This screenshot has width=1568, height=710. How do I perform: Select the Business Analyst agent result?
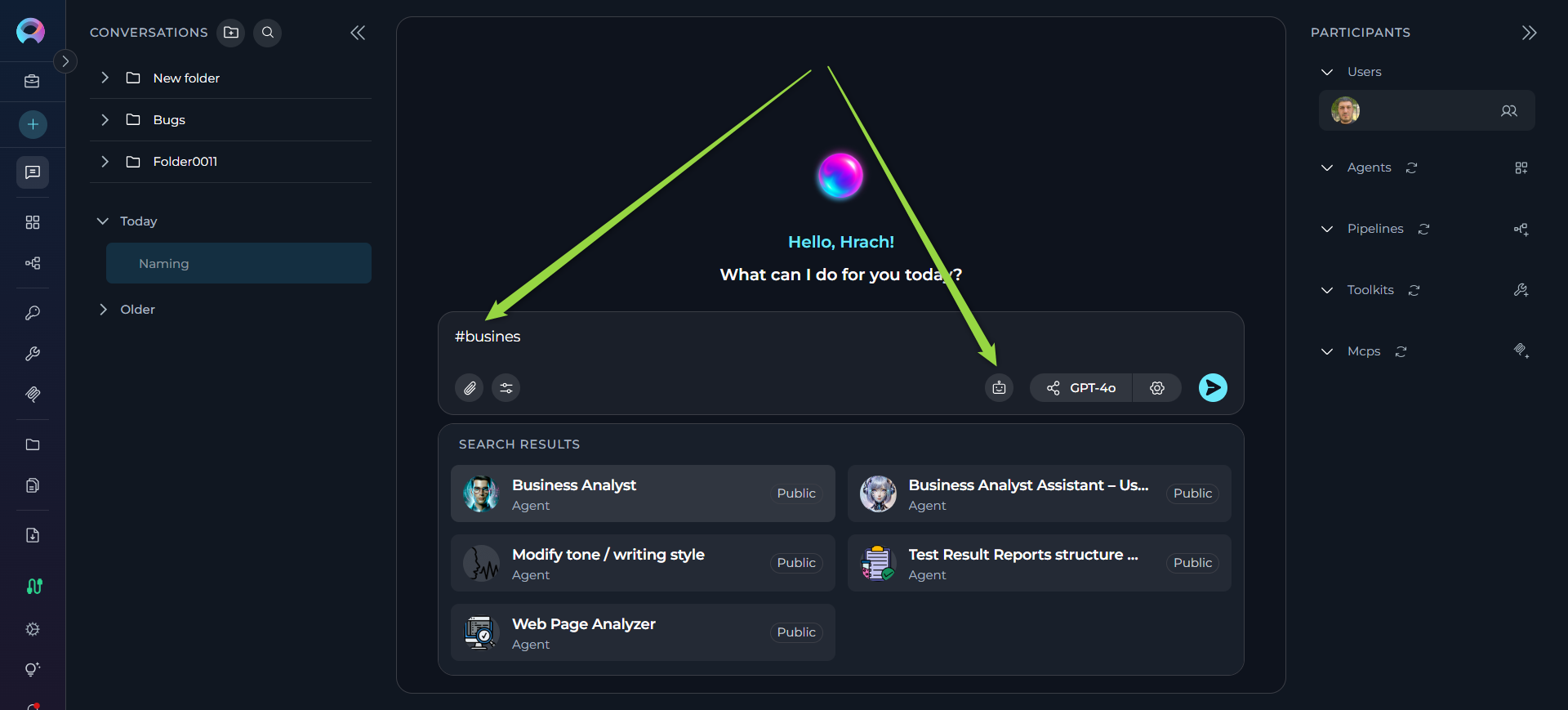tap(643, 493)
